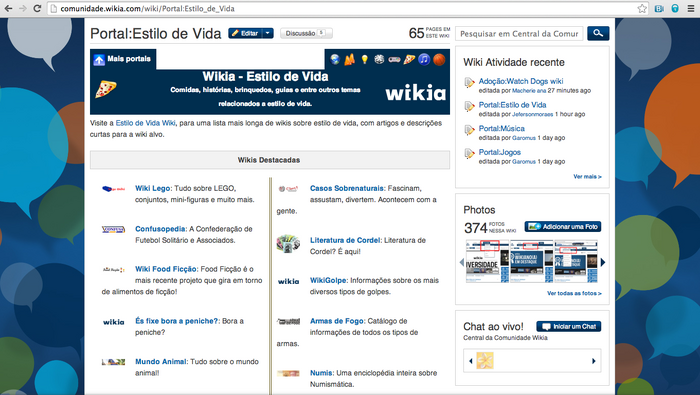The image size is (700, 395).
Task: Click the wikia logo in the banner
Action: coord(416,92)
